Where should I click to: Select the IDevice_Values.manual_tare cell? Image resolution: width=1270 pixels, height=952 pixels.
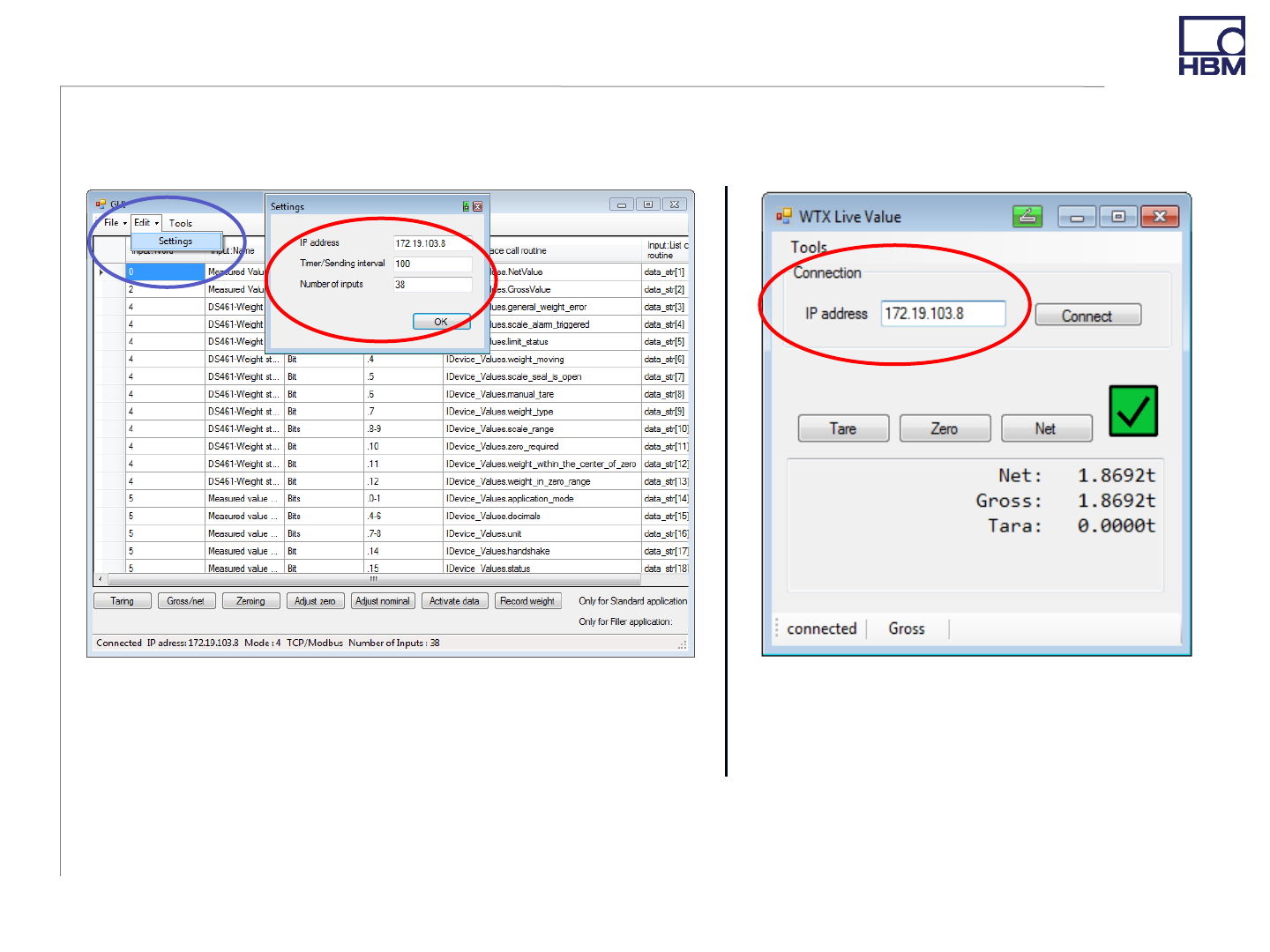(542, 395)
